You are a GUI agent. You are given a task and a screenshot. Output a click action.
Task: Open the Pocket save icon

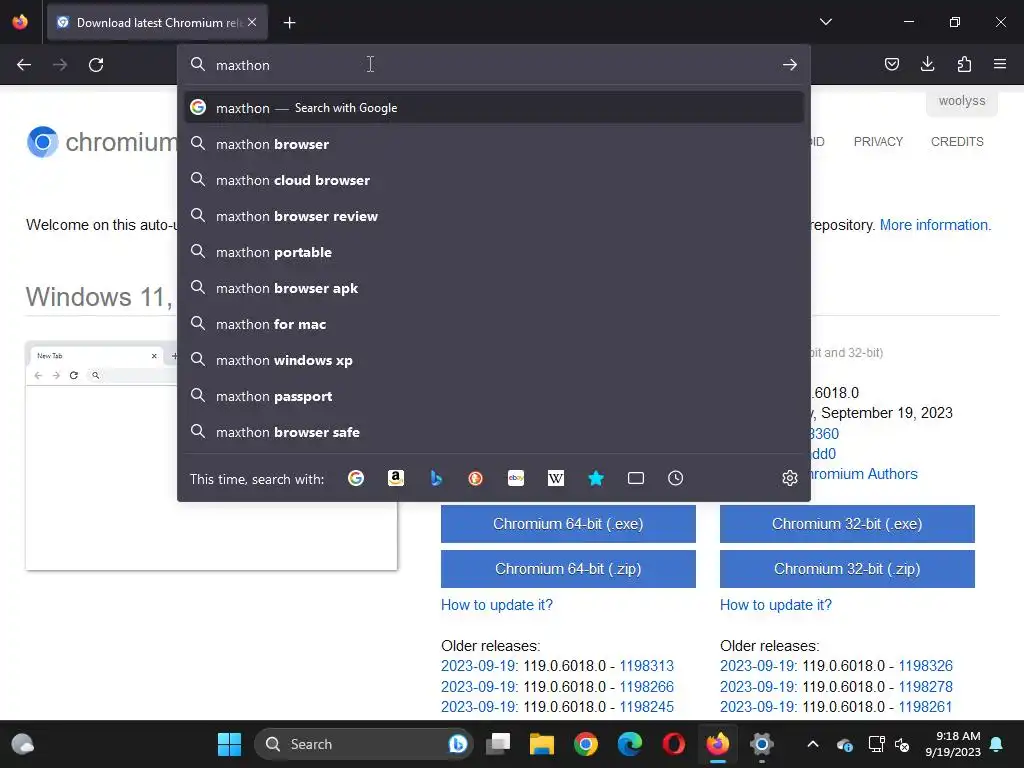point(891,64)
